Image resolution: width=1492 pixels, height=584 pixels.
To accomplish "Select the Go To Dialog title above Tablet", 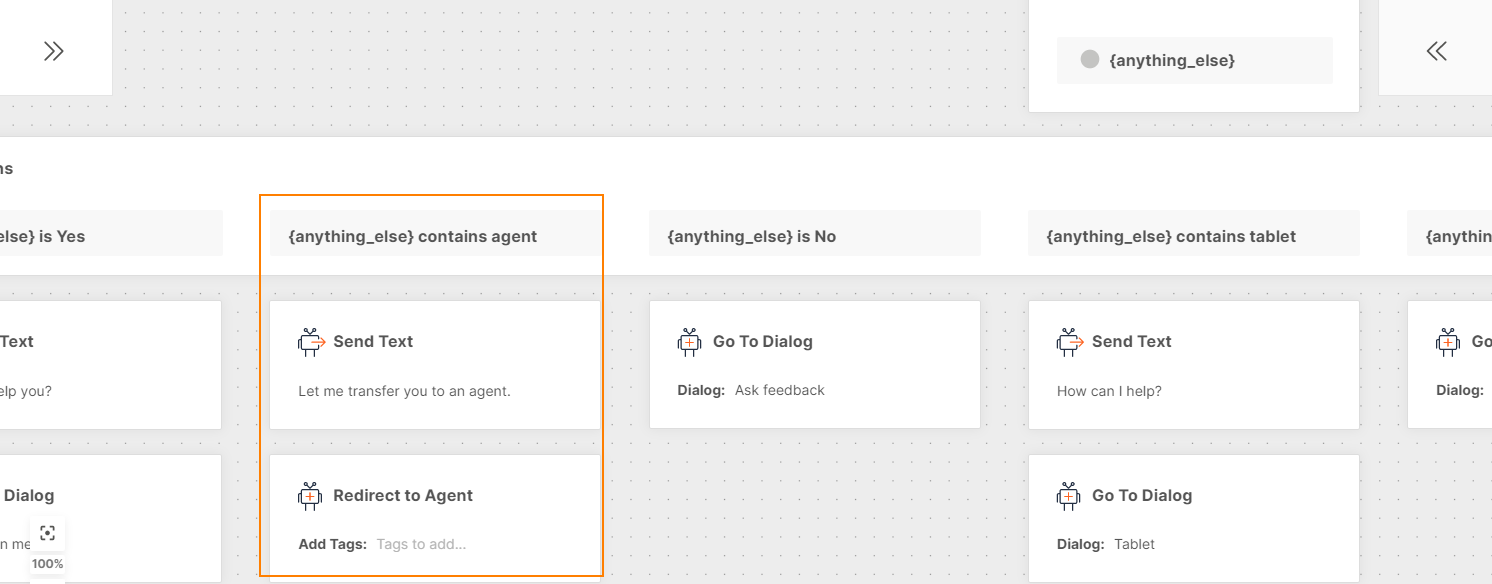I will (x=1142, y=495).
